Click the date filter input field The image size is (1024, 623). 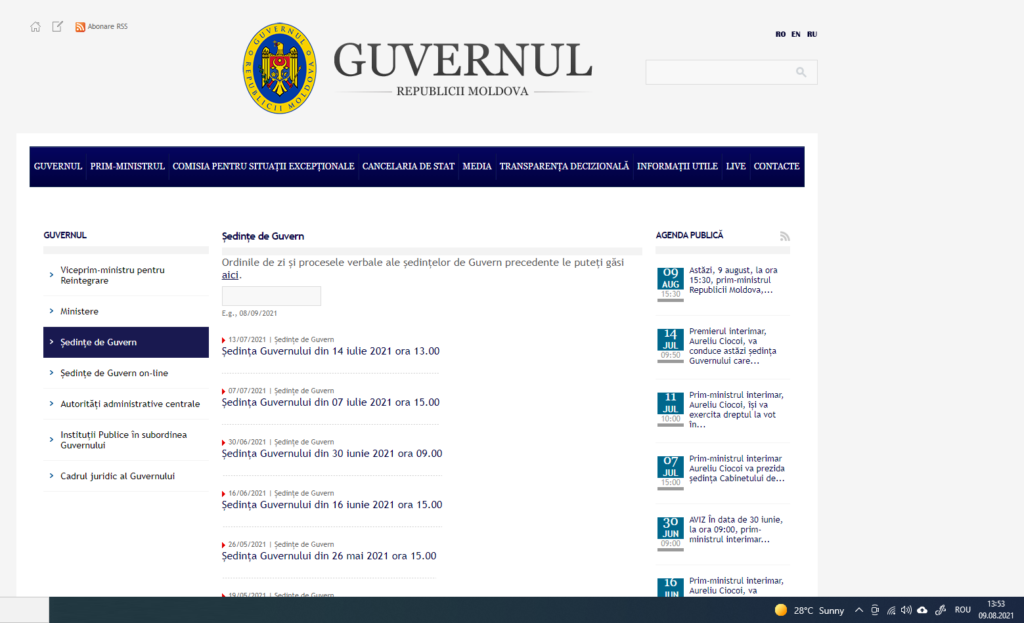click(x=271, y=296)
